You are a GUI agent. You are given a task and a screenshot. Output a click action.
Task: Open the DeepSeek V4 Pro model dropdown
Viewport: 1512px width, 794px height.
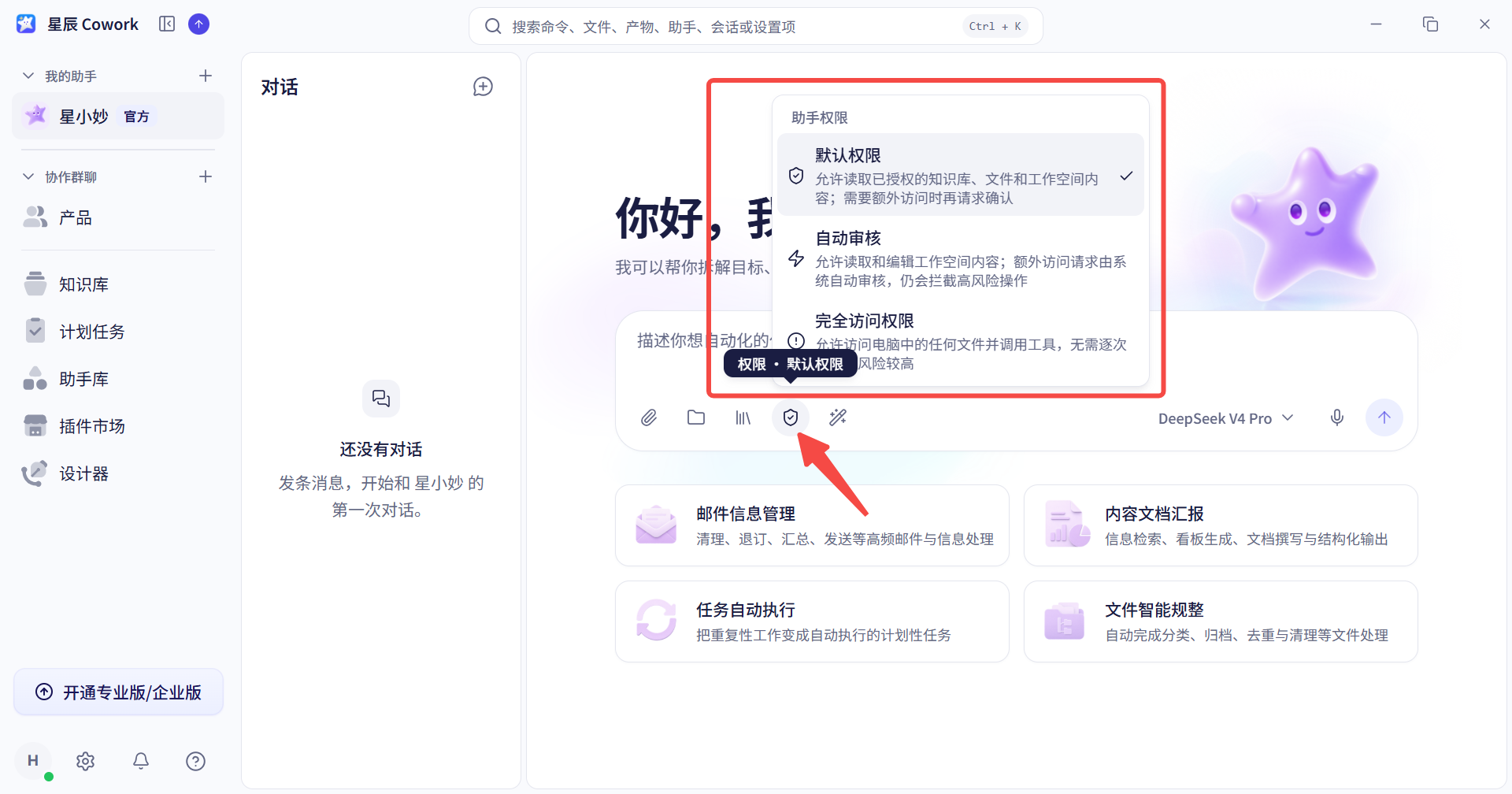(x=1225, y=418)
